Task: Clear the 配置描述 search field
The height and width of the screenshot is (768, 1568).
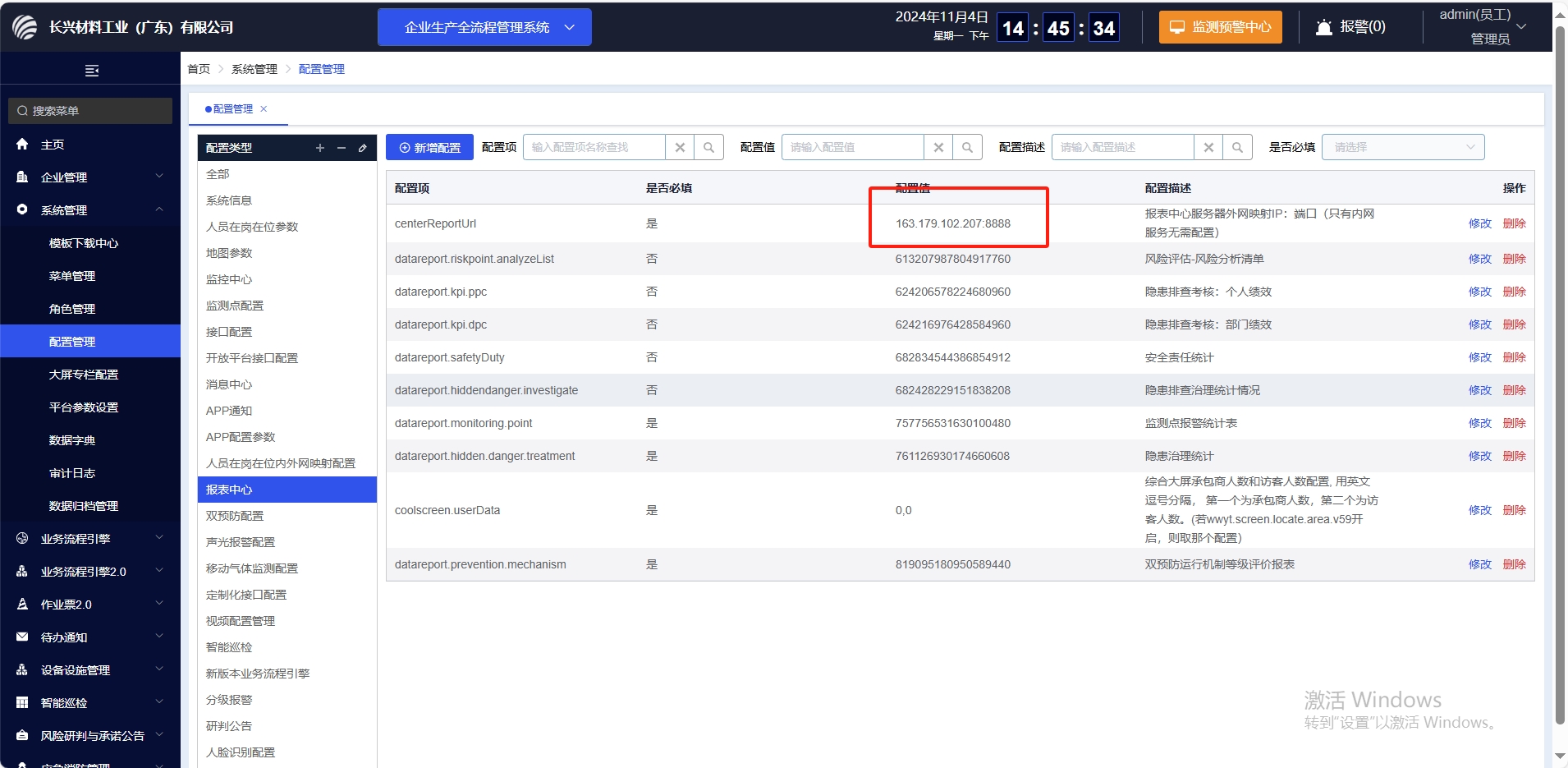Action: [x=1208, y=148]
